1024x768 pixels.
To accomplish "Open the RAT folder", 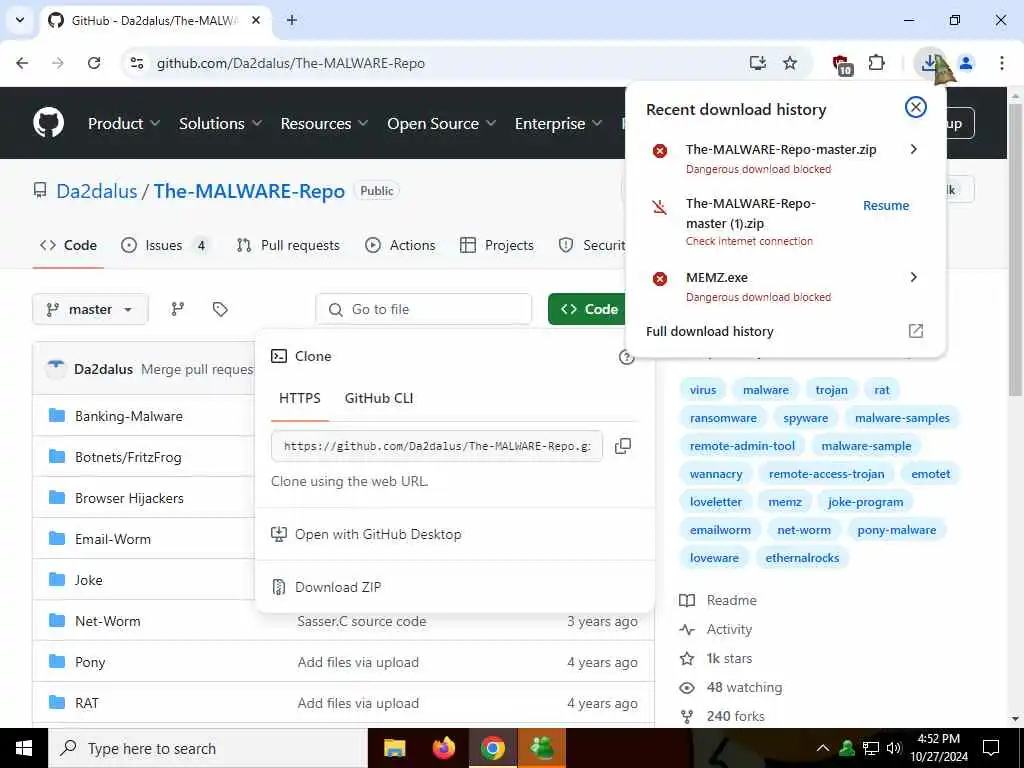I will click(87, 703).
